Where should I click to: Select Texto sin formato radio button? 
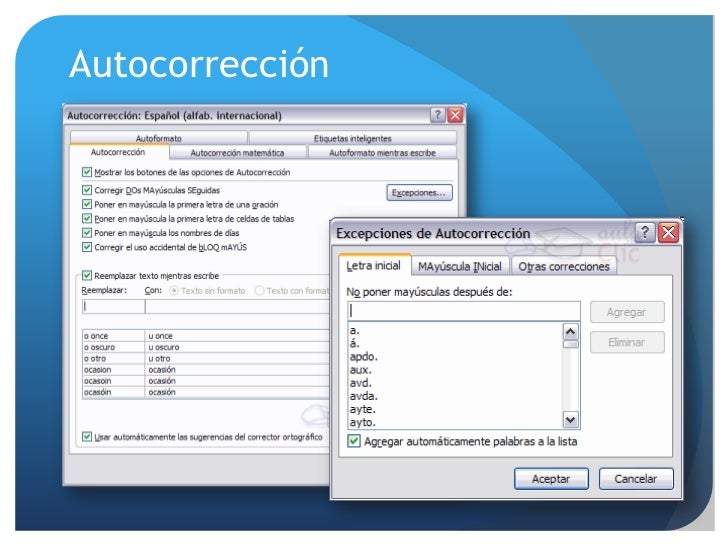pos(174,291)
